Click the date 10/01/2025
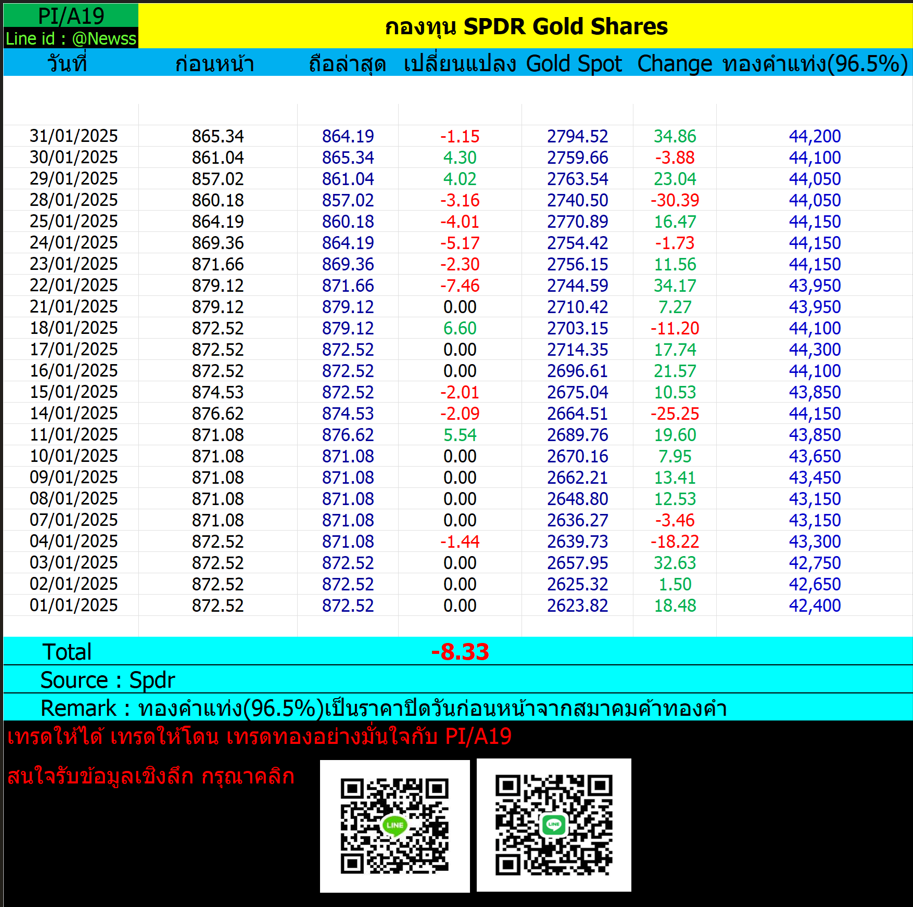 (x=74, y=456)
